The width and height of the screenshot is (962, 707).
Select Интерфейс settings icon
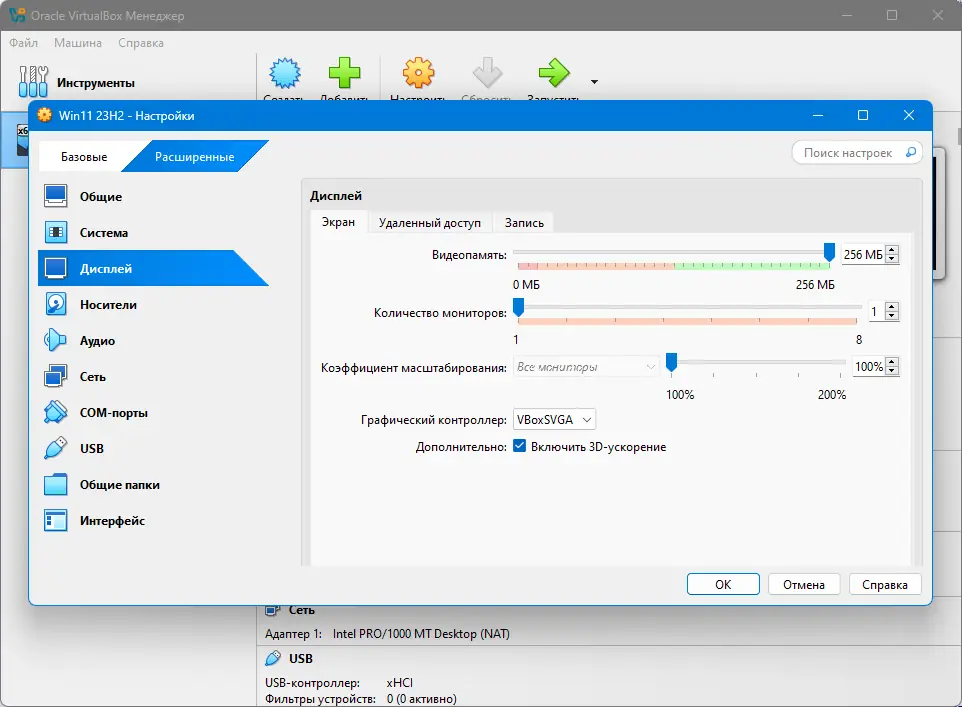pyautogui.click(x=56, y=520)
